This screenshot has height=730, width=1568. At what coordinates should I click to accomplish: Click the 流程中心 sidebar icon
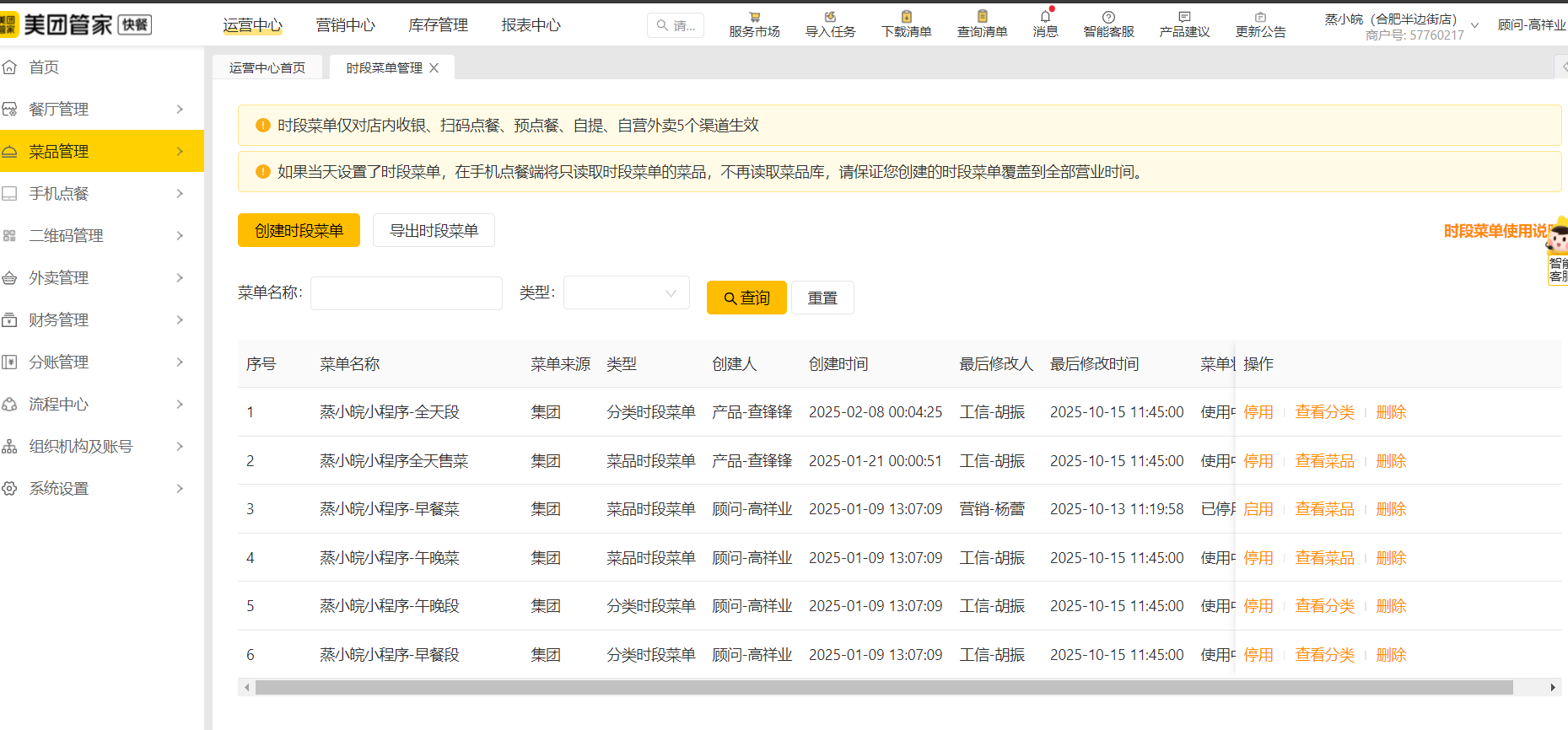[x=9, y=404]
